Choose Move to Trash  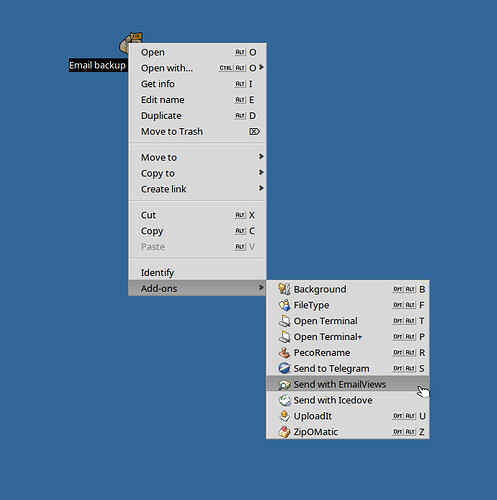[197, 132]
